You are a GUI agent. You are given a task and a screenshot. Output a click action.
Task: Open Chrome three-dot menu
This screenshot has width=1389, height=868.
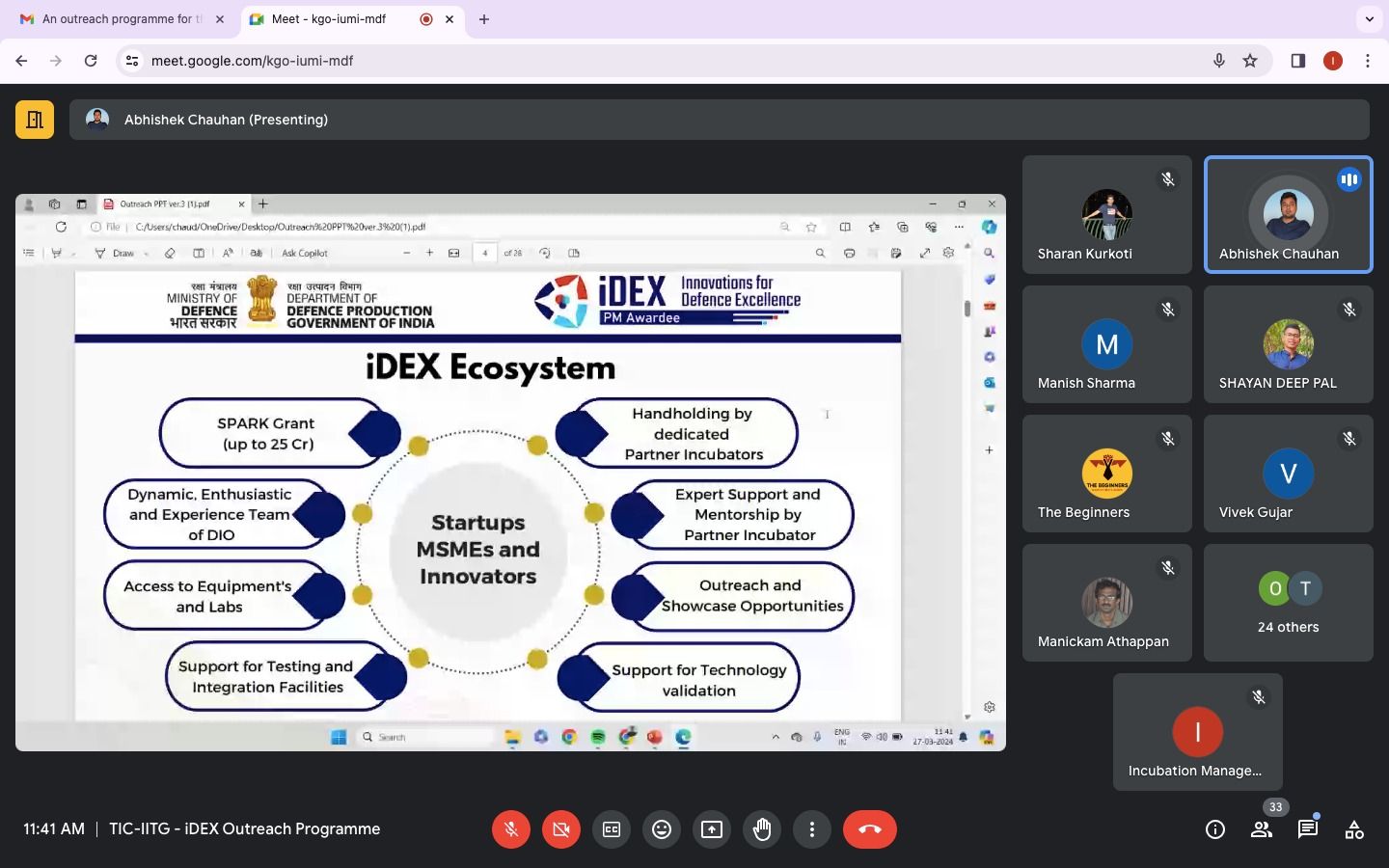[x=1368, y=61]
